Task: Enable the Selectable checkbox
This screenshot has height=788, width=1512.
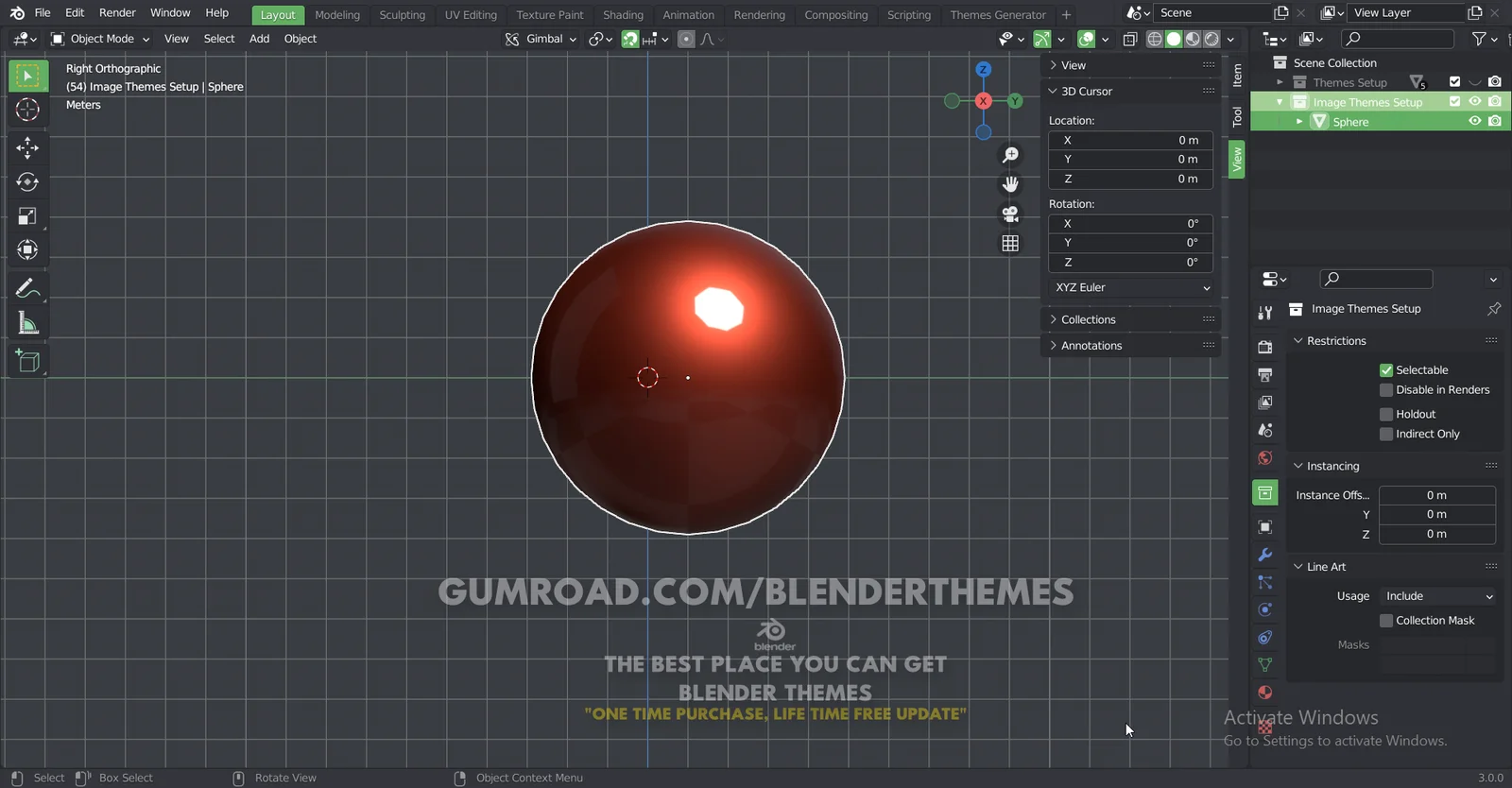Action: pyautogui.click(x=1386, y=370)
